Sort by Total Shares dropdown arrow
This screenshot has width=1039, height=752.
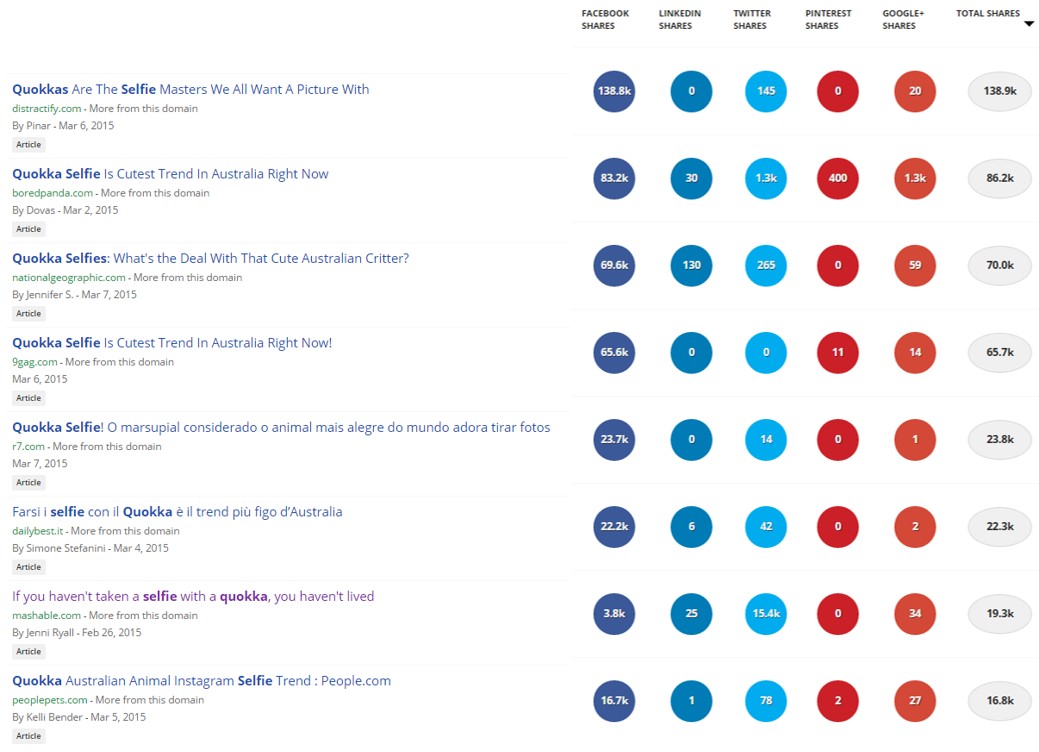pos(1028,24)
